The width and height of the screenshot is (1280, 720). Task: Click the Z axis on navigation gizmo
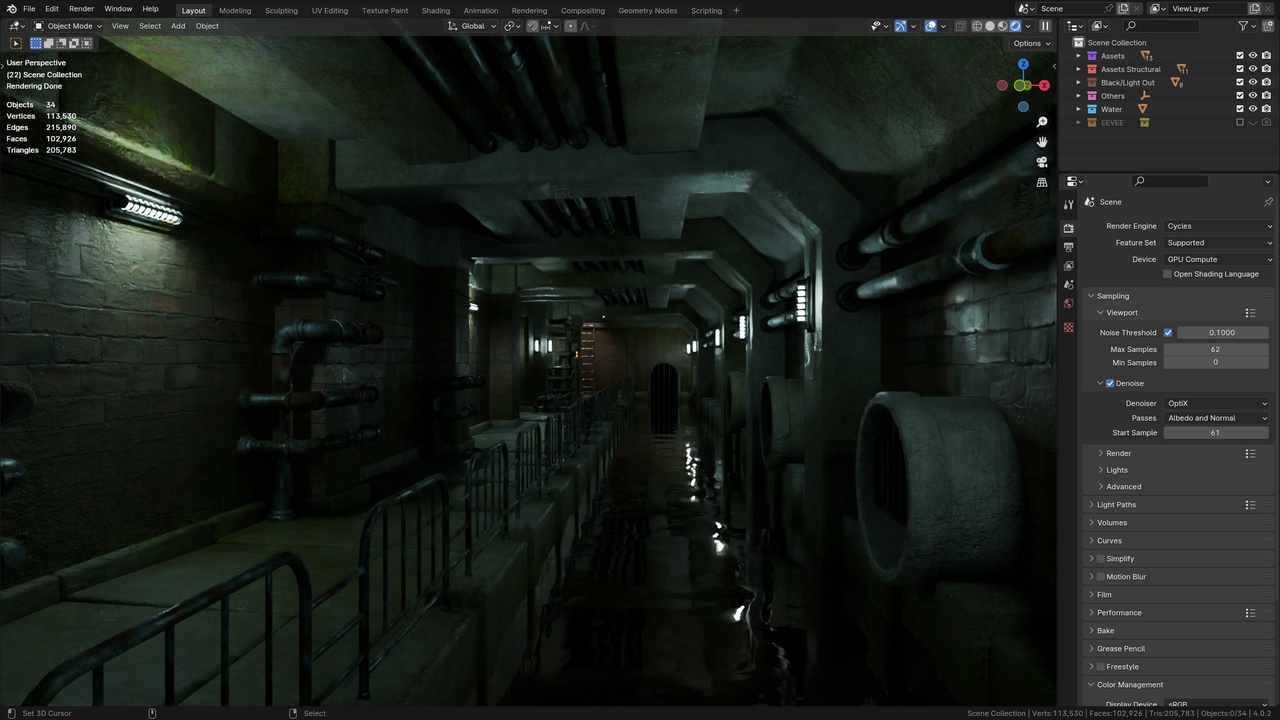(x=1023, y=64)
